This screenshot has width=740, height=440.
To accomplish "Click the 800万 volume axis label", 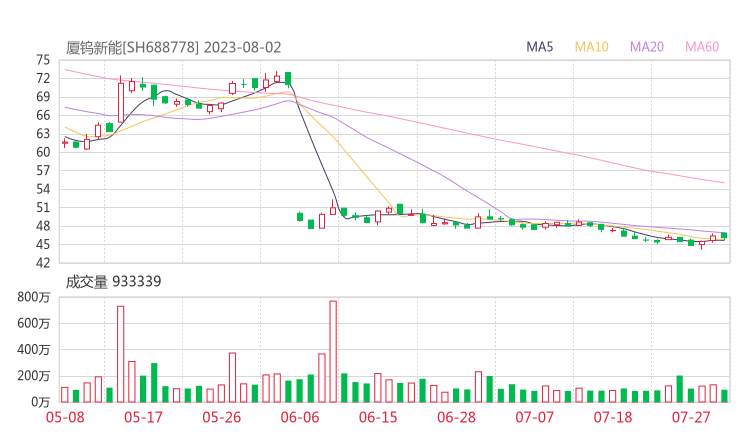I will (34, 297).
